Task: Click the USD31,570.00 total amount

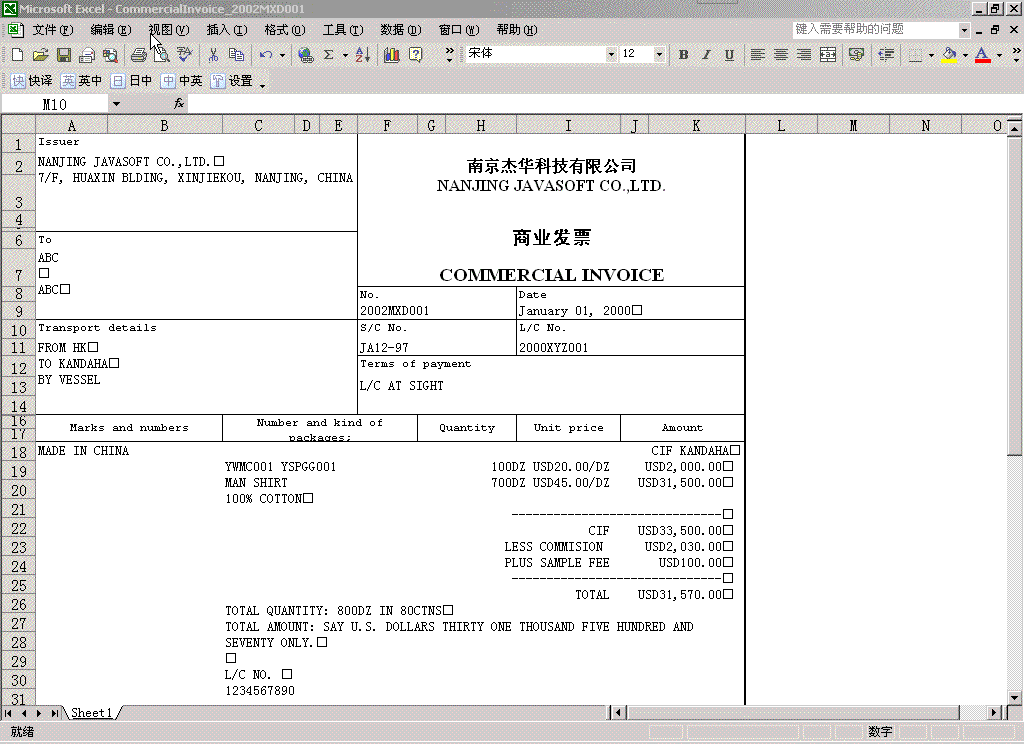Action: tap(680, 594)
